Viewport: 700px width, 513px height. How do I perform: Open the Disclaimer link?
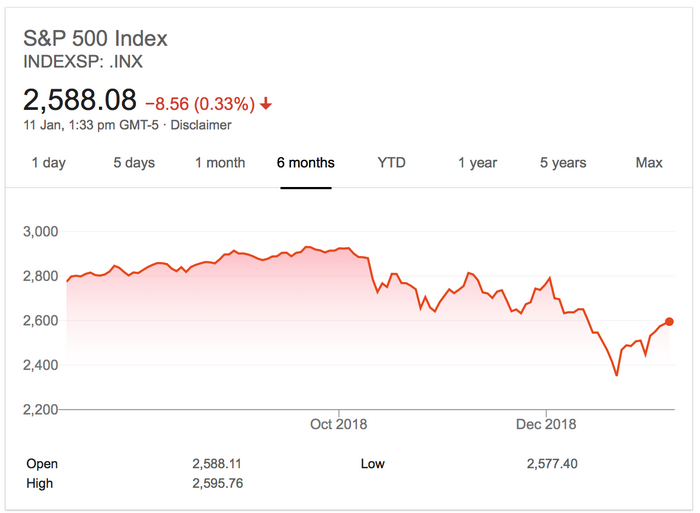point(202,126)
